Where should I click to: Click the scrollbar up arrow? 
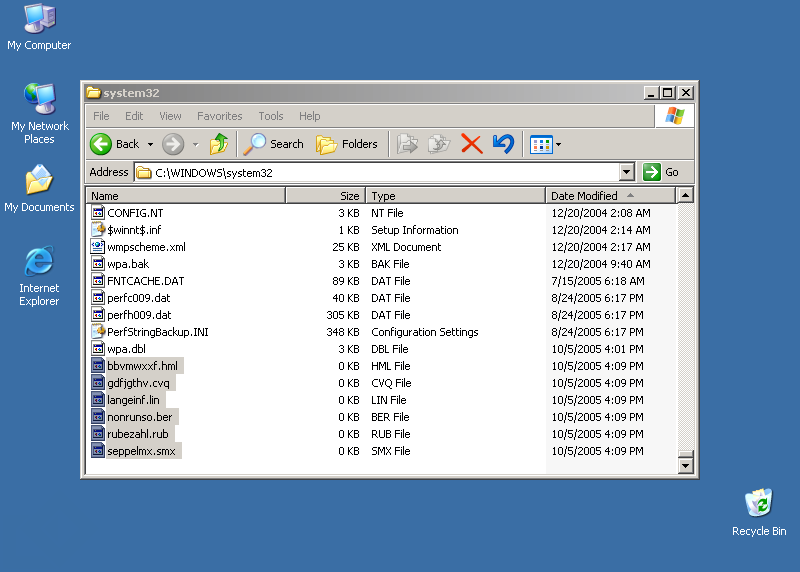pyautogui.click(x=685, y=195)
